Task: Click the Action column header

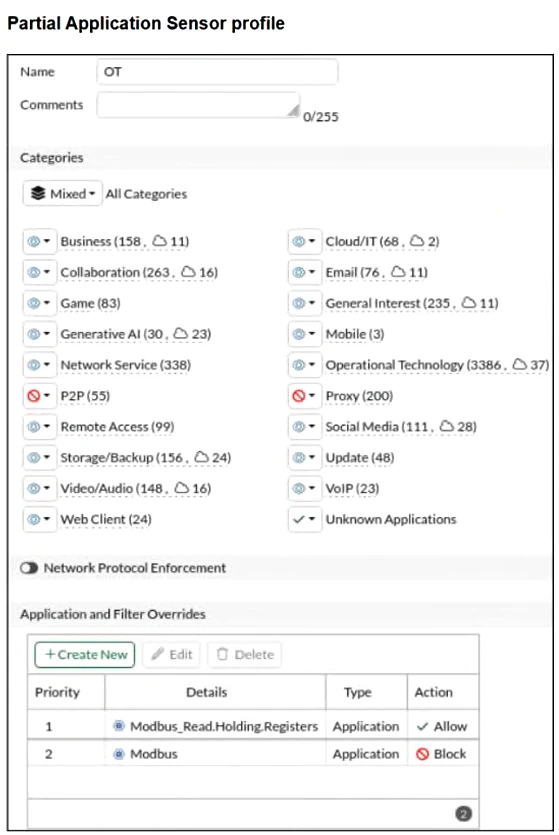Action: click(x=434, y=692)
